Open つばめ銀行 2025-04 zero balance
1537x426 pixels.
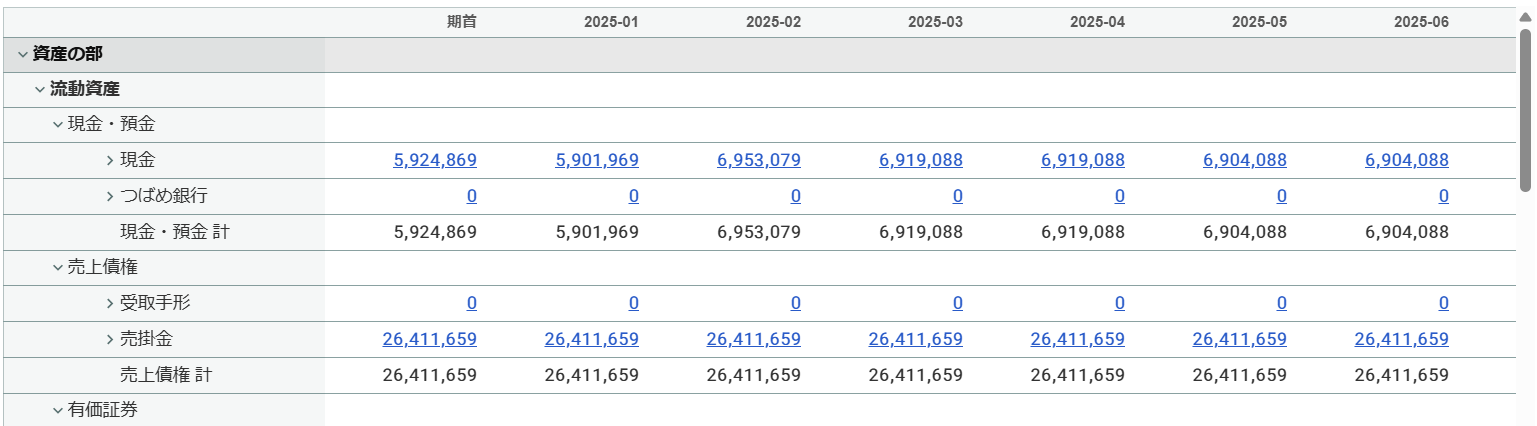pos(1120,196)
